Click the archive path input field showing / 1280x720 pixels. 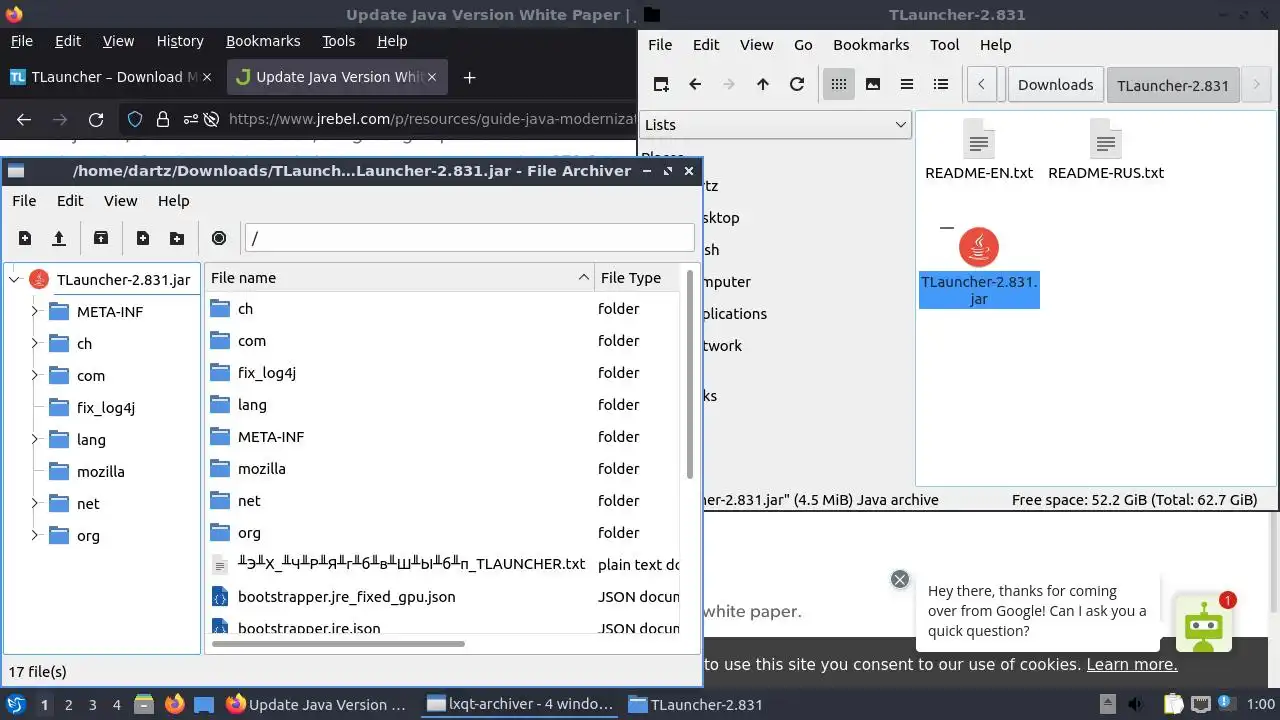[x=469, y=238]
